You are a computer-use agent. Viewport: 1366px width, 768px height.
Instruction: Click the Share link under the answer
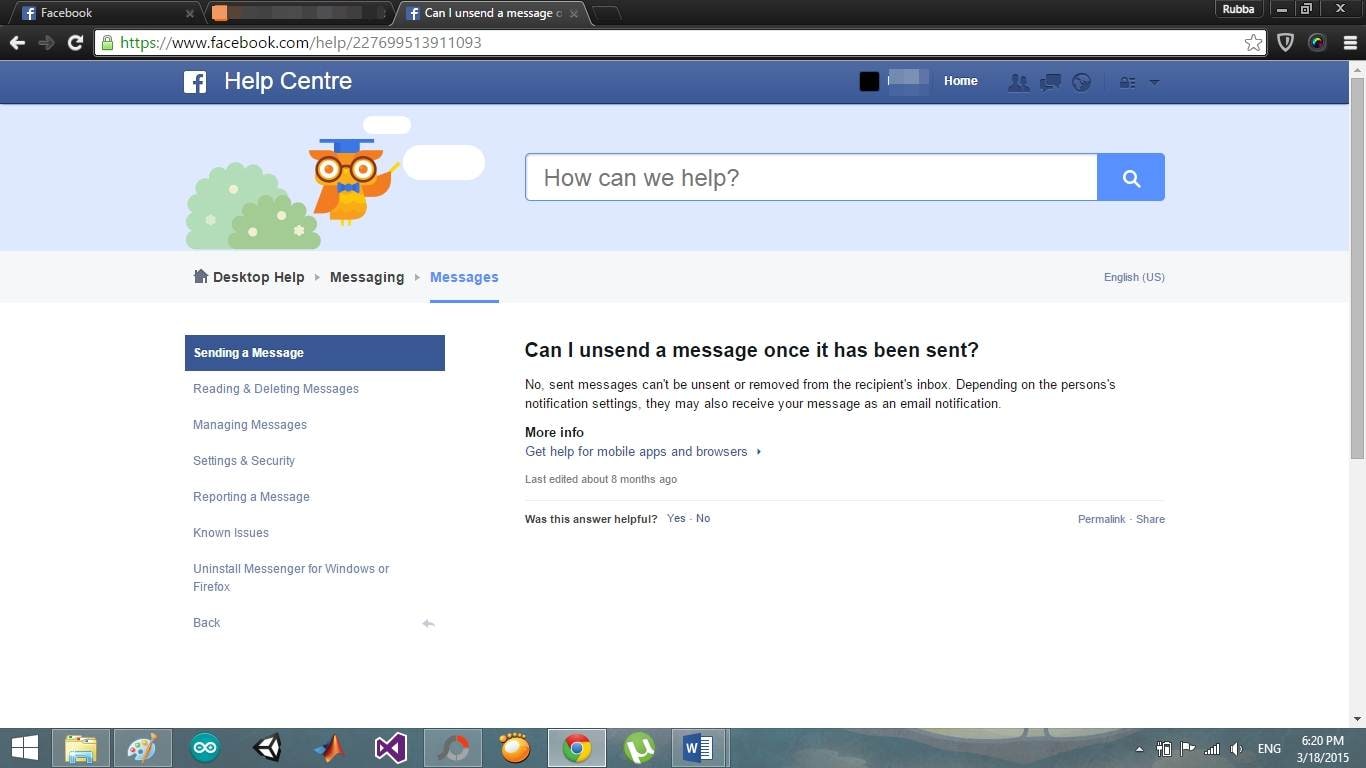click(x=1150, y=519)
